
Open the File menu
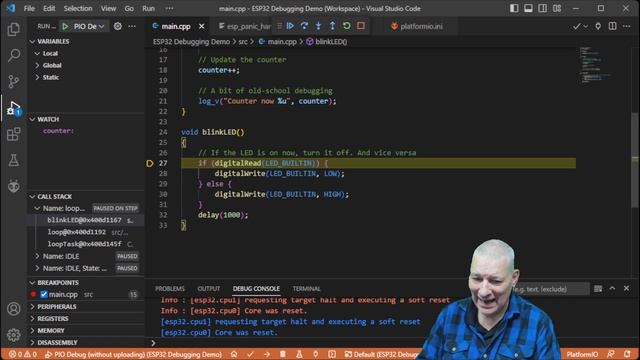(29, 8)
